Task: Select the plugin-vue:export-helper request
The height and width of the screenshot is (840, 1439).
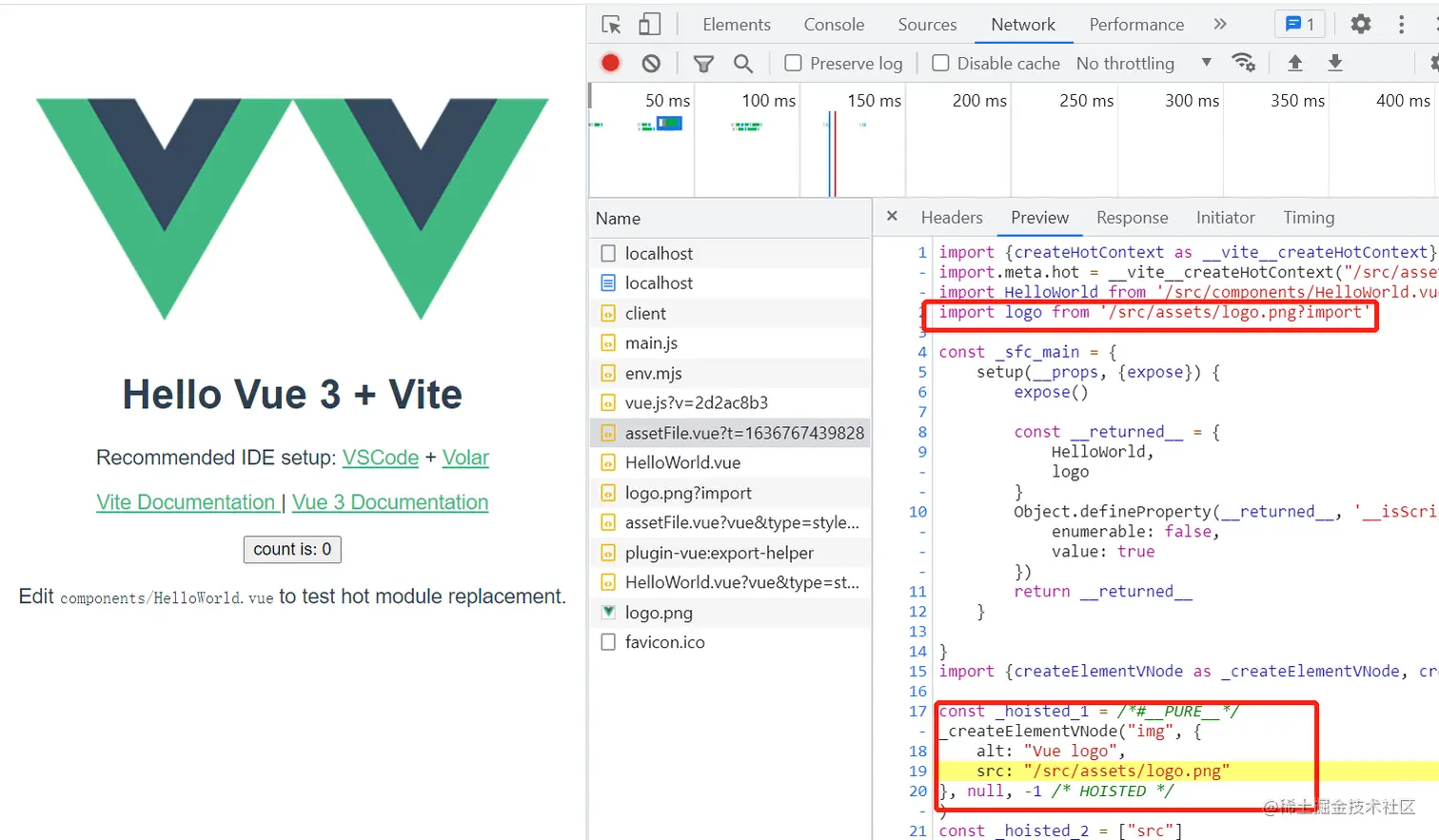Action: (x=729, y=554)
